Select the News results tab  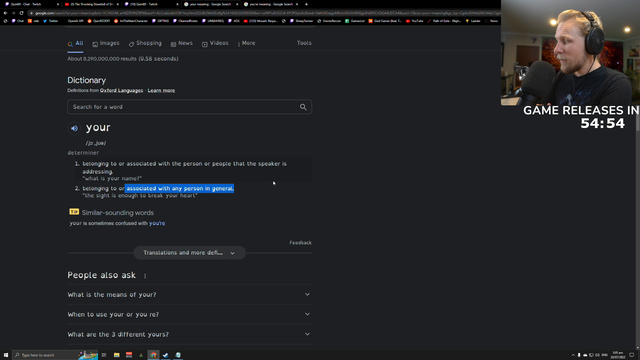point(182,43)
